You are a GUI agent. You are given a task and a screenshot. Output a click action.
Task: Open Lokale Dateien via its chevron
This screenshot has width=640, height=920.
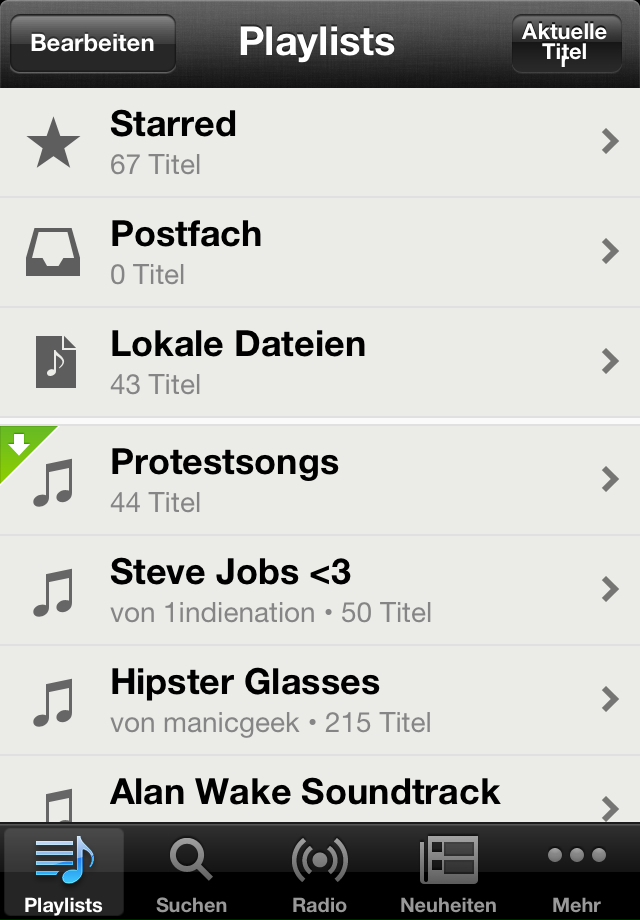tap(611, 361)
